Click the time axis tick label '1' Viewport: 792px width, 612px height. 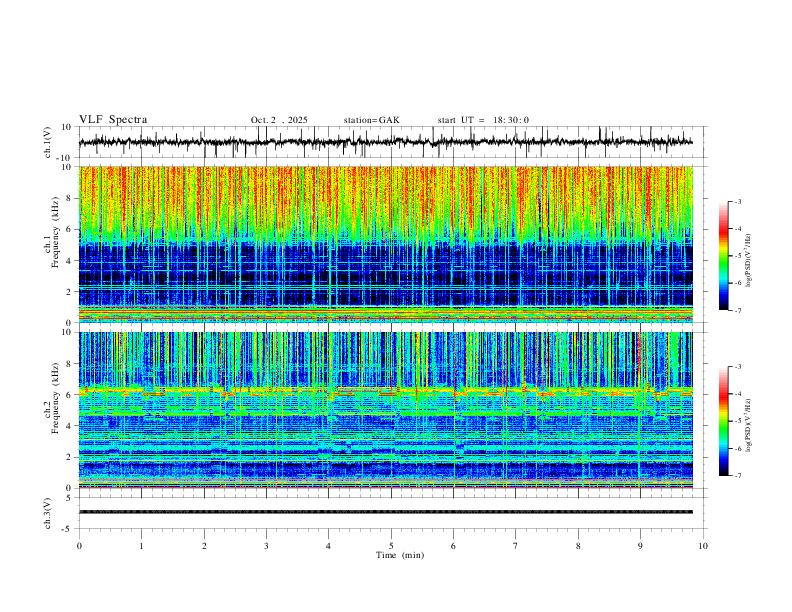pyautogui.click(x=141, y=546)
